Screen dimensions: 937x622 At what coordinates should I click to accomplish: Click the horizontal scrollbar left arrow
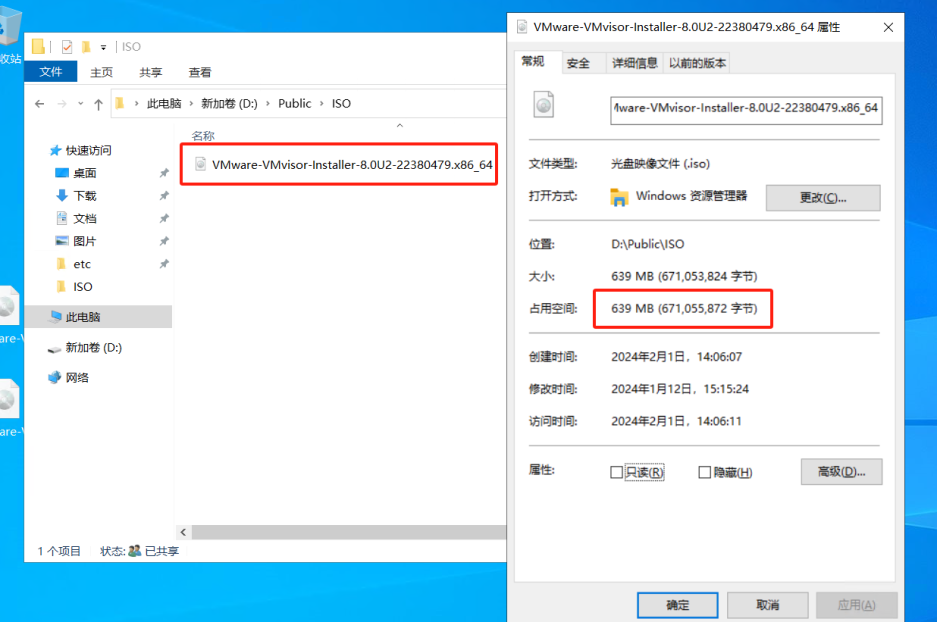click(x=183, y=532)
